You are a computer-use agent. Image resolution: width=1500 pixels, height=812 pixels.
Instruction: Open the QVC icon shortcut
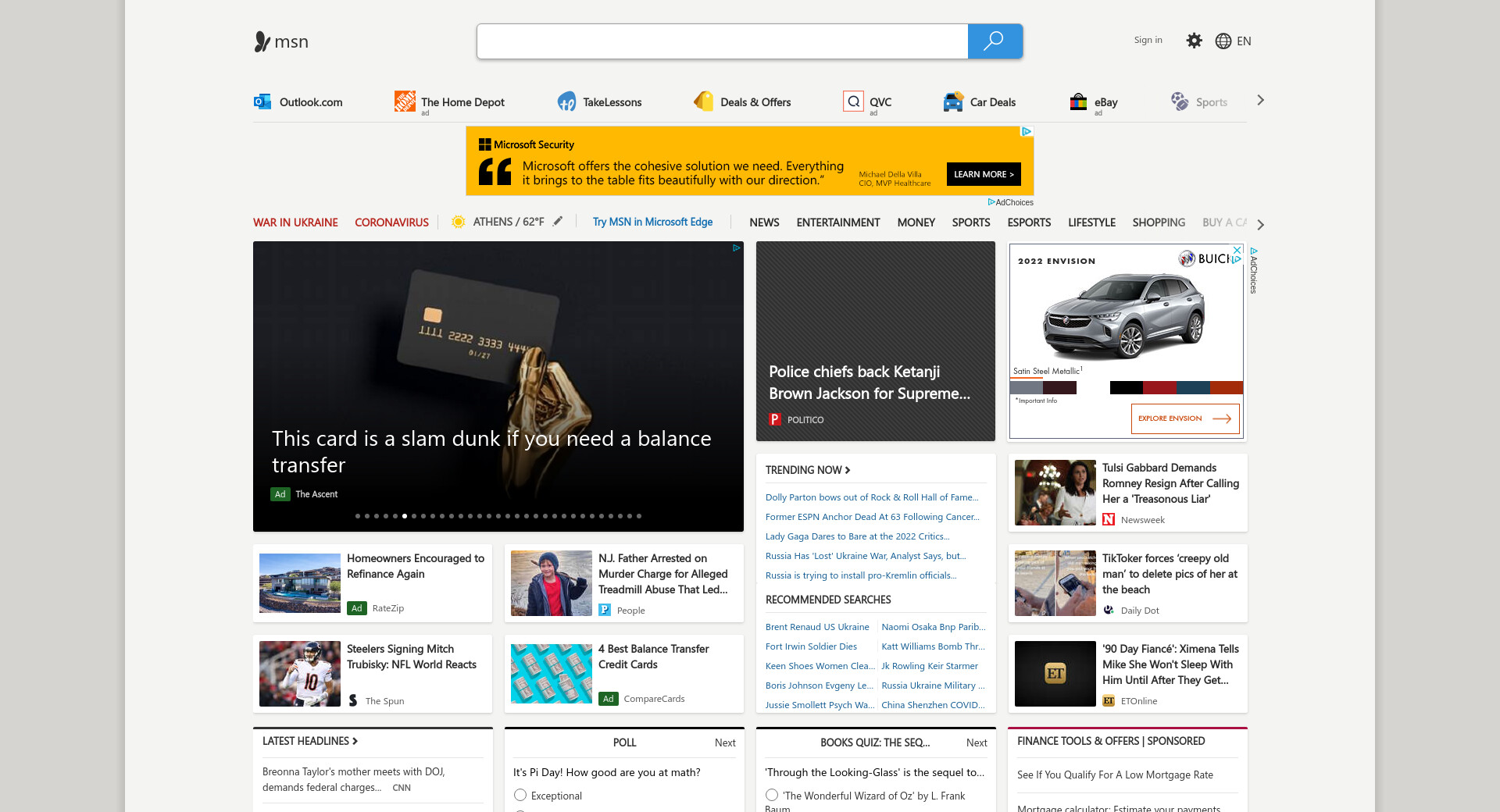(x=853, y=101)
